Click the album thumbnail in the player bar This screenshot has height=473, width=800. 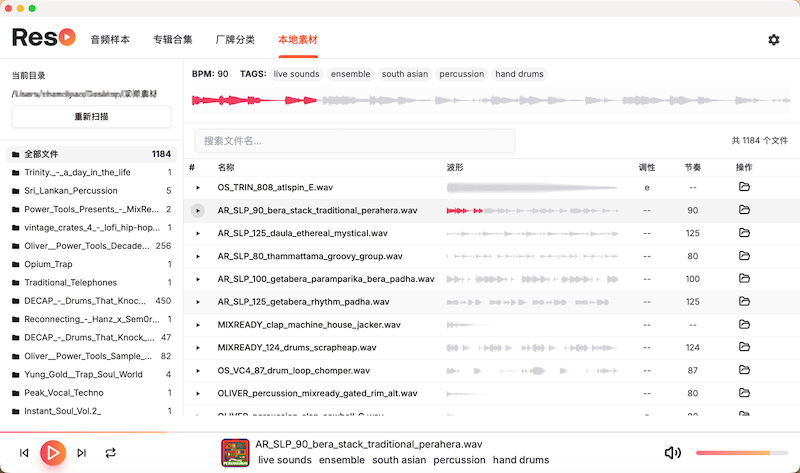pyautogui.click(x=235, y=453)
